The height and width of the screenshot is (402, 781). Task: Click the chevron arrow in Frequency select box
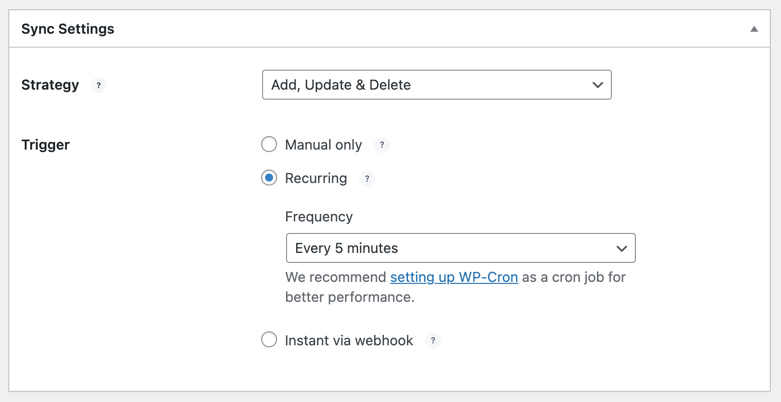coord(622,248)
